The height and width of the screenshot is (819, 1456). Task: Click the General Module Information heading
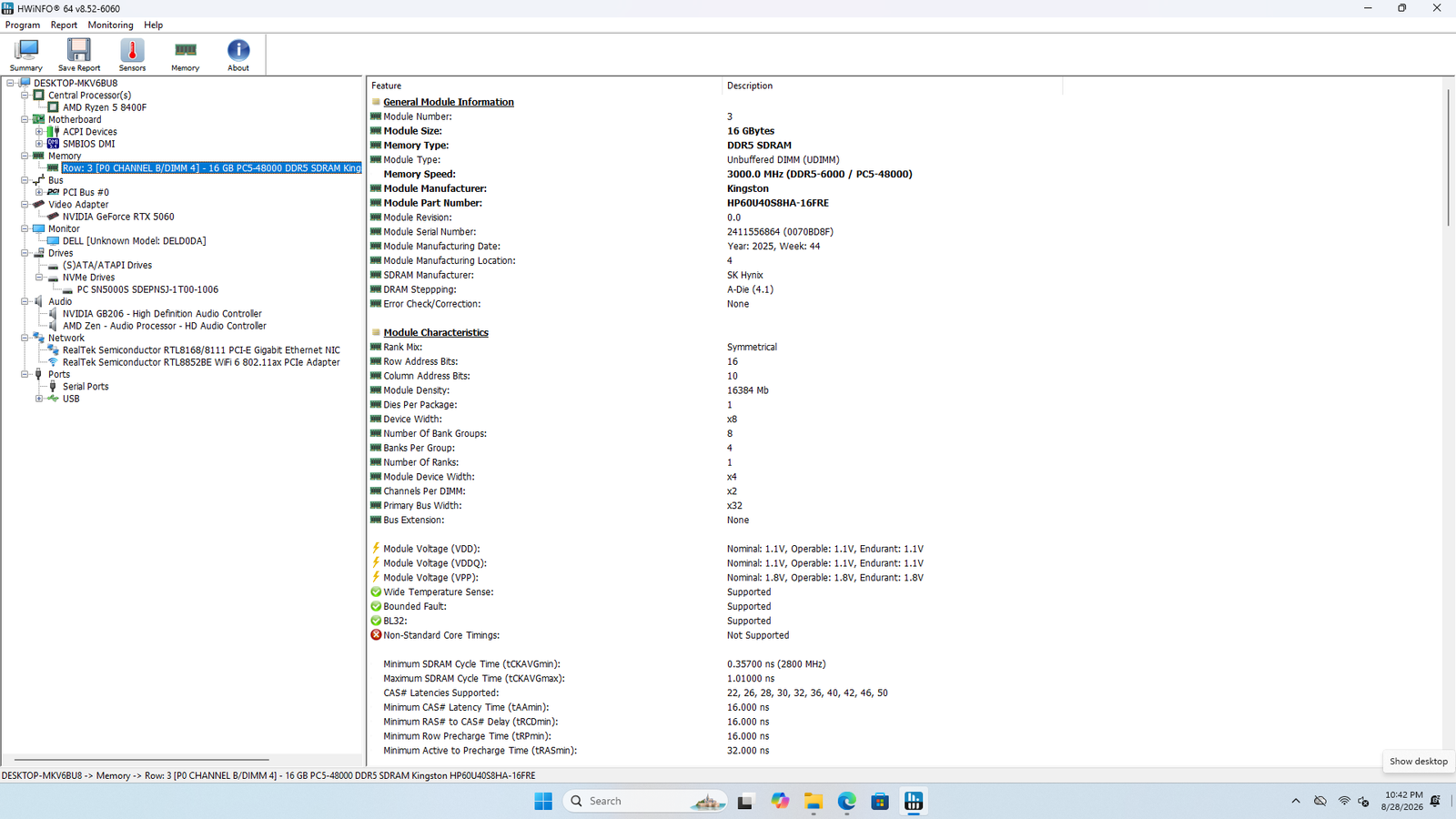coord(449,102)
